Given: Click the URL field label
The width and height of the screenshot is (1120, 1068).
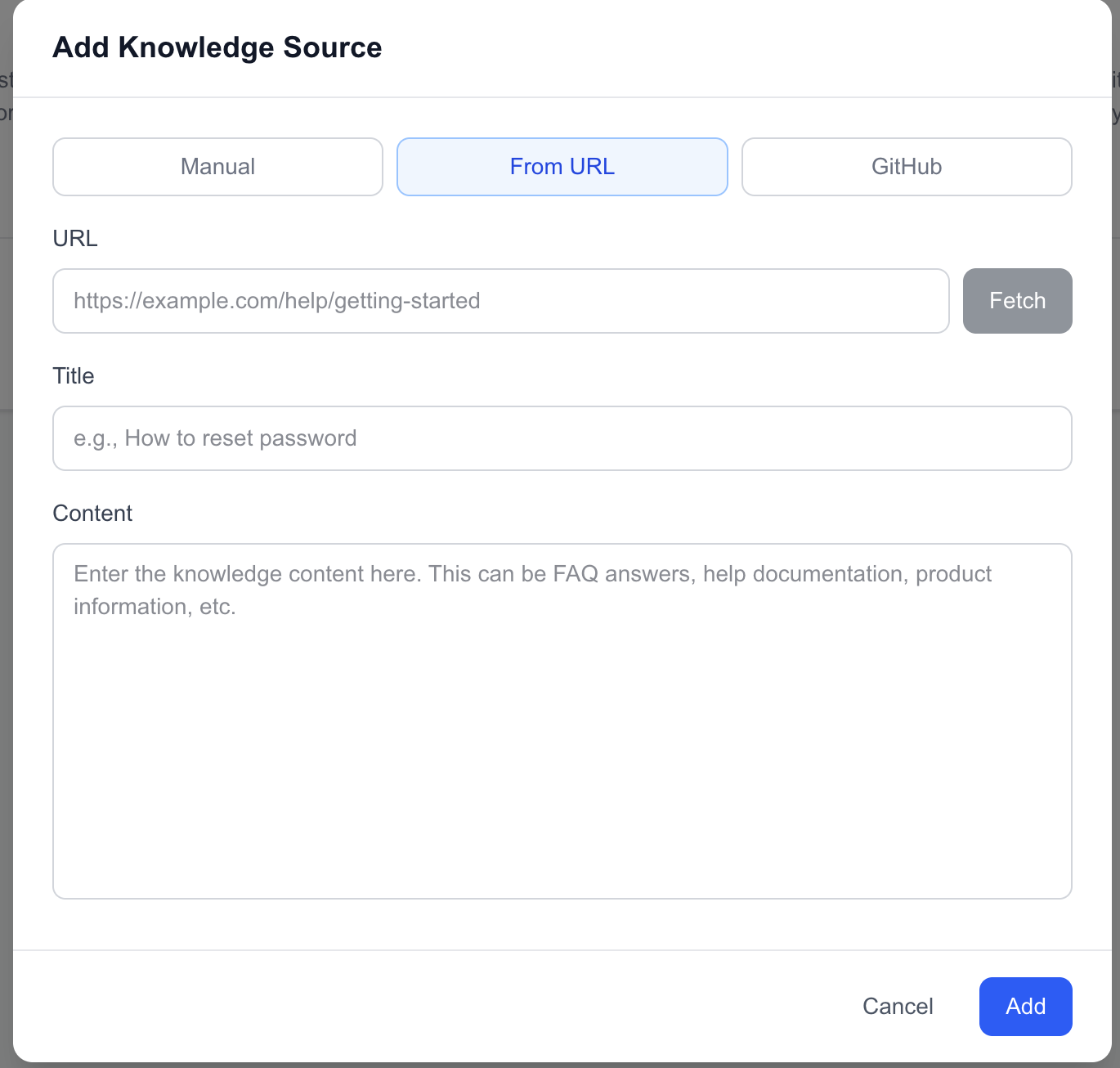Looking at the screenshot, I should [75, 238].
